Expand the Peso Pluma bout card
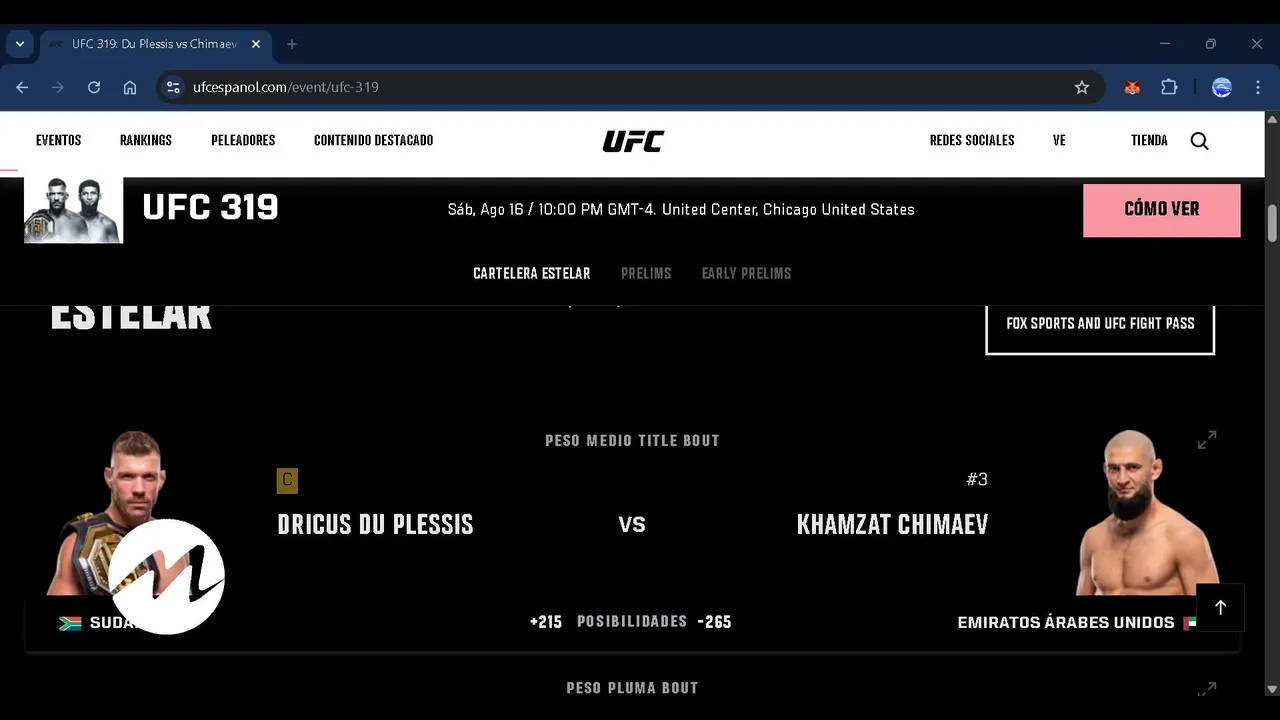Screen dimensions: 1280x720 click(1207, 688)
